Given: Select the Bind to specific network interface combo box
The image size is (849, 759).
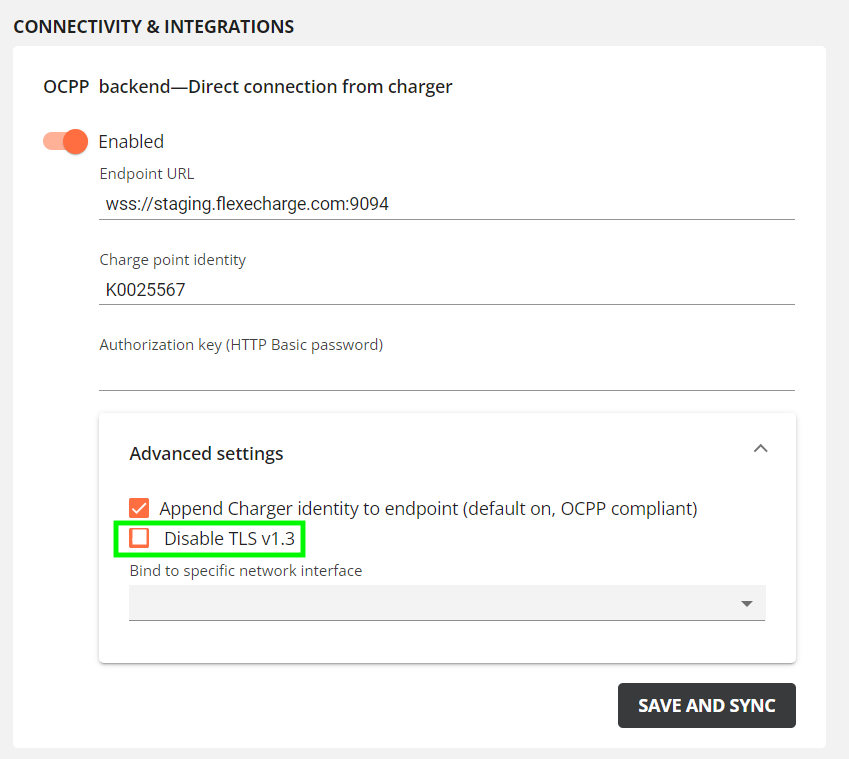Looking at the screenshot, I should coord(447,603).
